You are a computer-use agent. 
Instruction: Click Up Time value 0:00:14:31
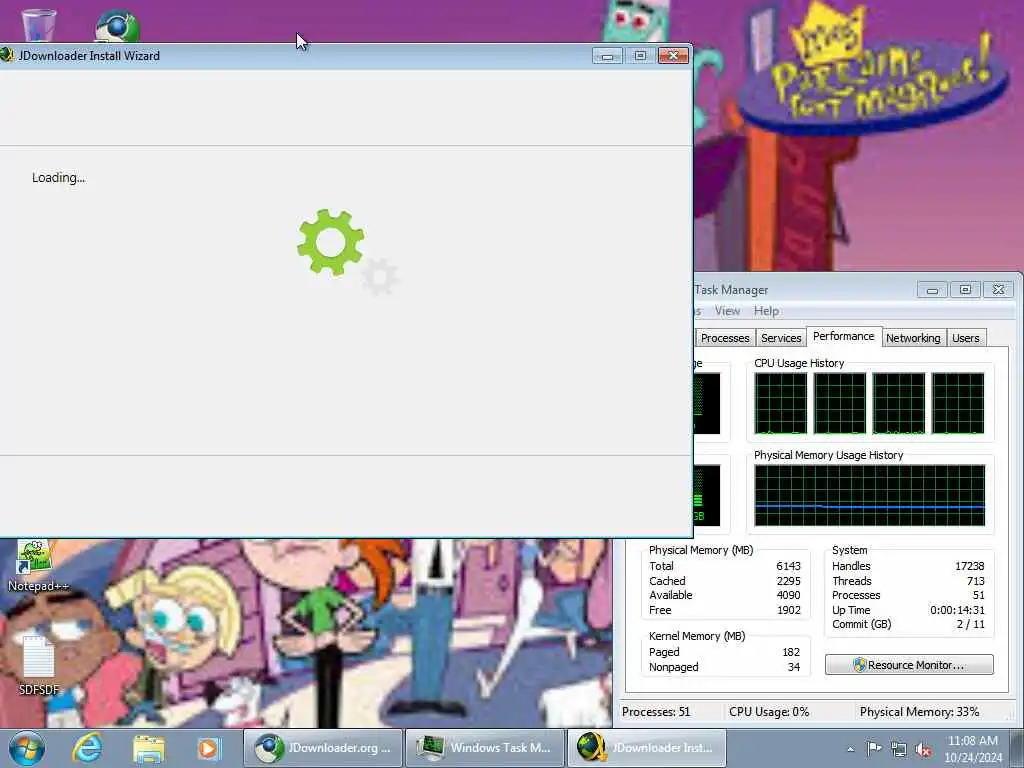click(957, 610)
